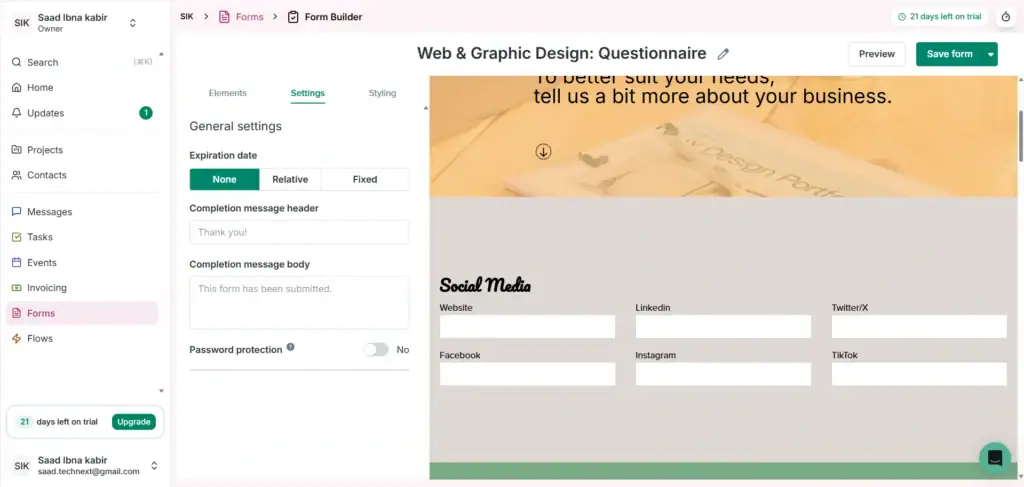The image size is (1024, 487).
Task: Click the pencil icon to rename form
Action: [723, 54]
